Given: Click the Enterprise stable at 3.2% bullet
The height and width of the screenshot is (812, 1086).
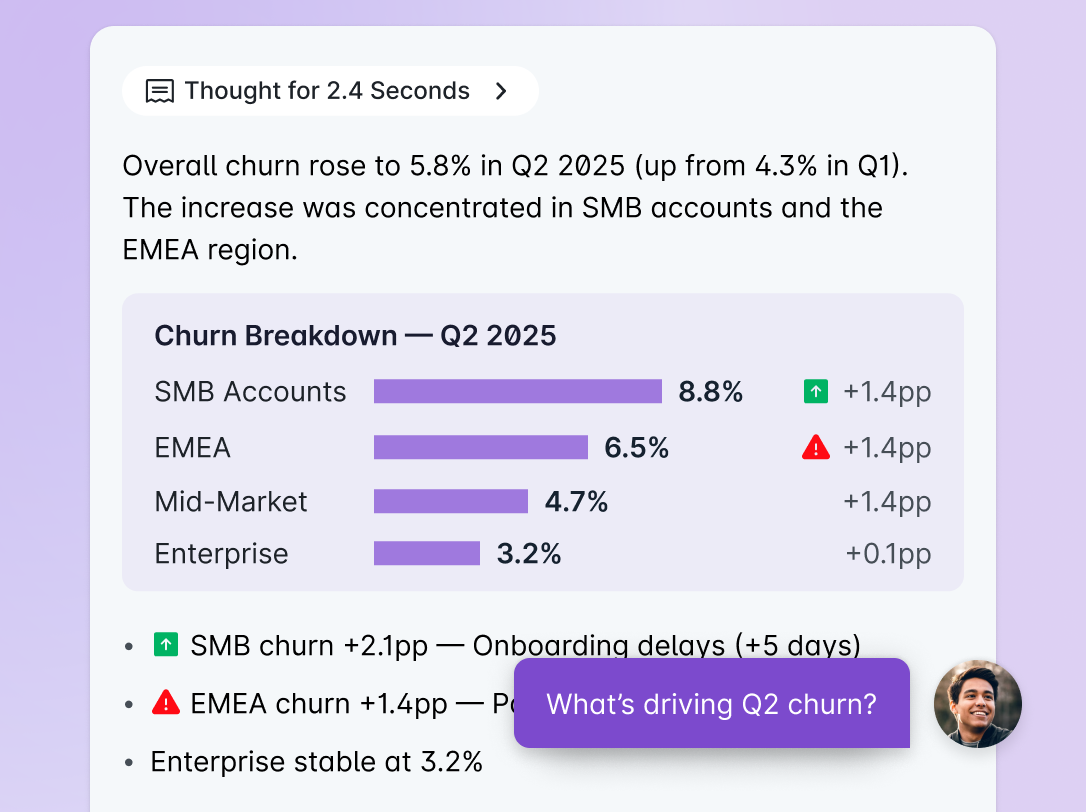Looking at the screenshot, I should point(317,762).
